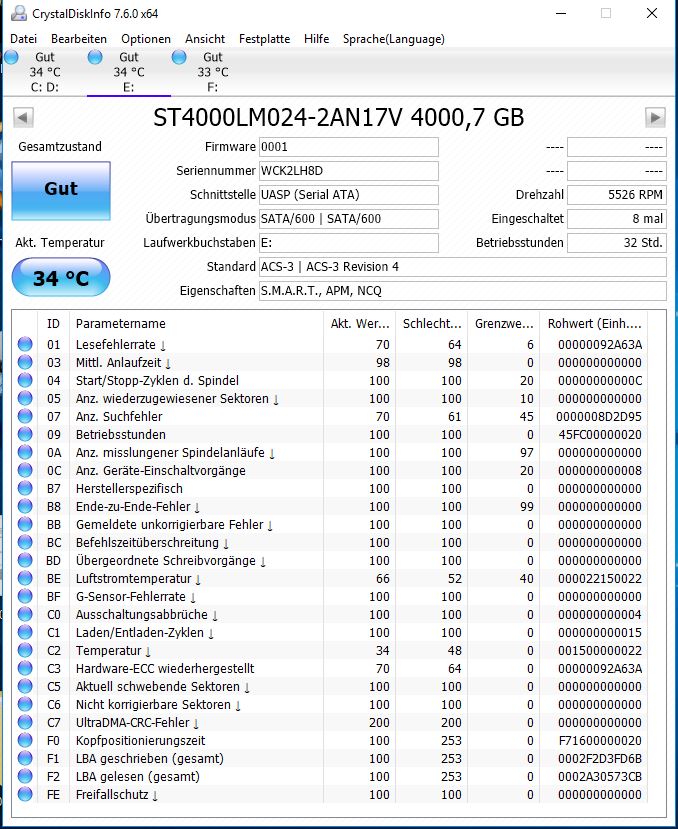
Task: Click status icon of C2 Temperatur row
Action: (25, 650)
